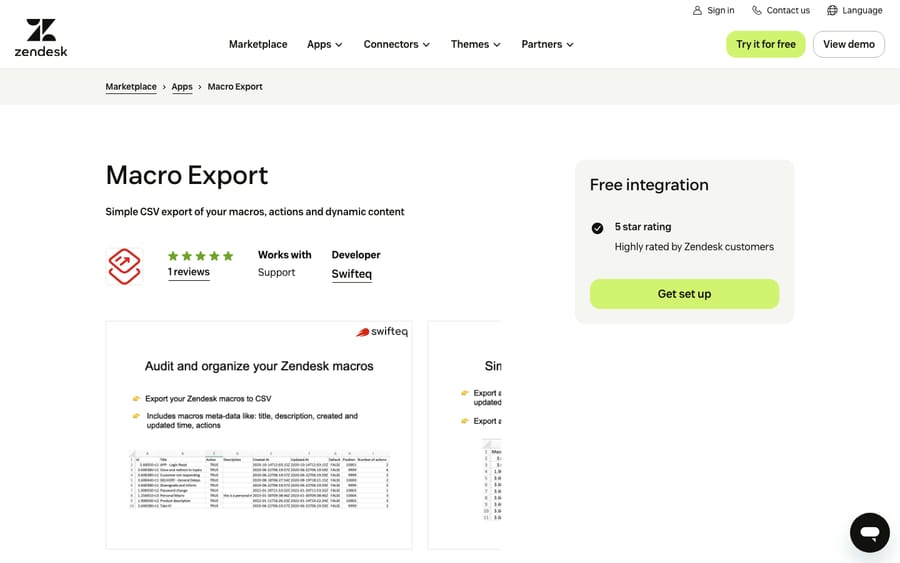Open the Audit and organize macros screenshot

point(259,435)
